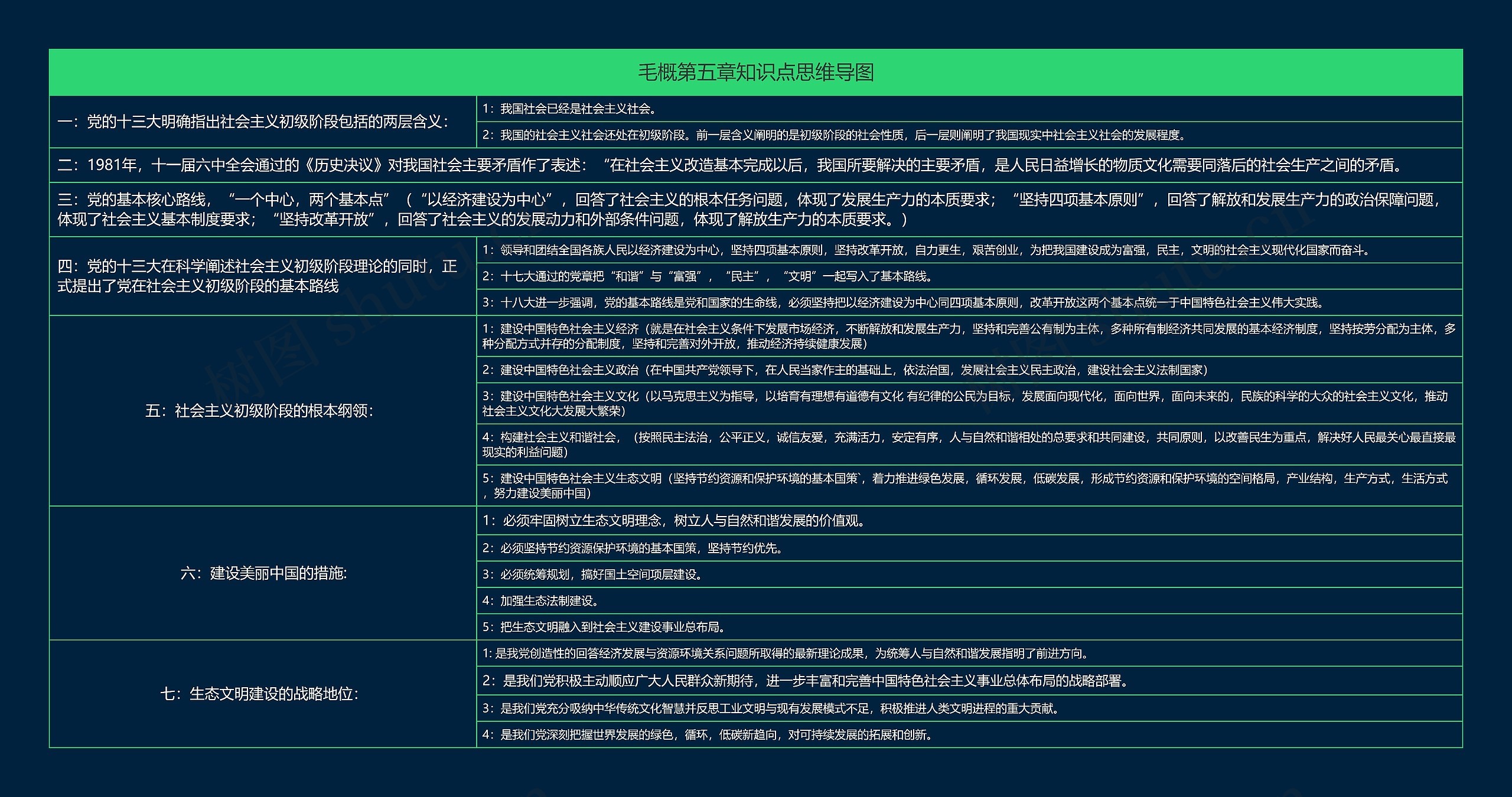
Task: Click the cell 六:建设美丽中国的措施
Action: [263, 573]
